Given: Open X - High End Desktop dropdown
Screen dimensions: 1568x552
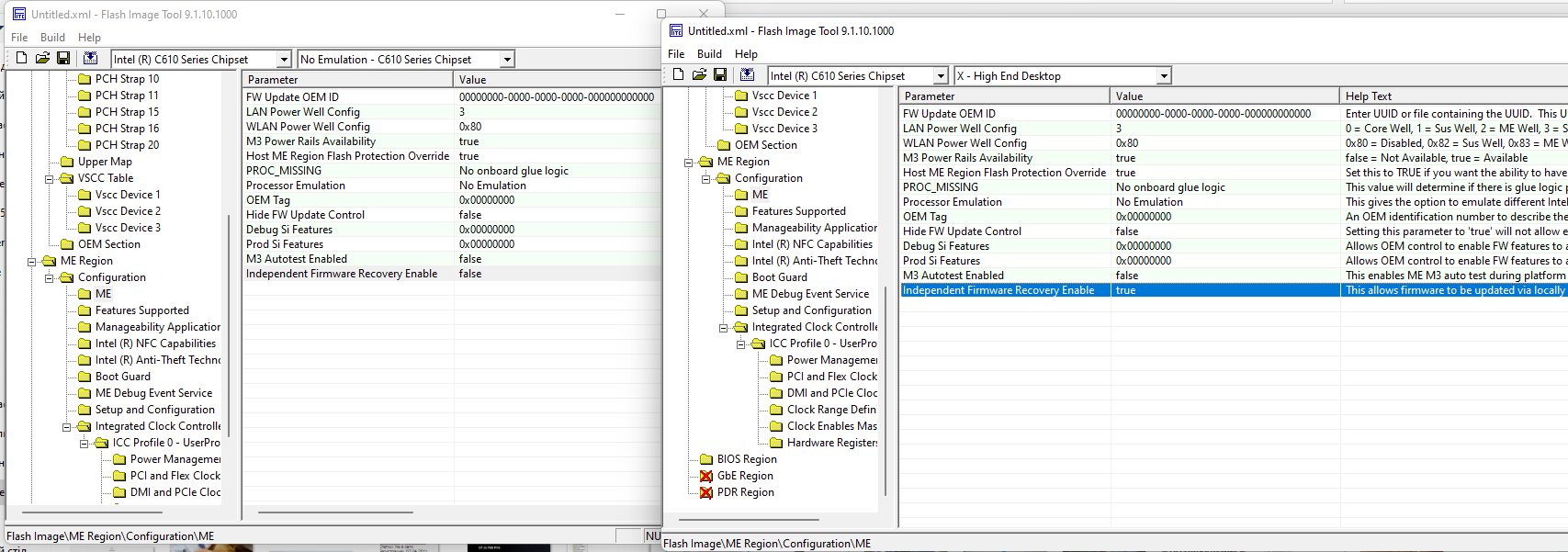Looking at the screenshot, I should coord(1164,75).
